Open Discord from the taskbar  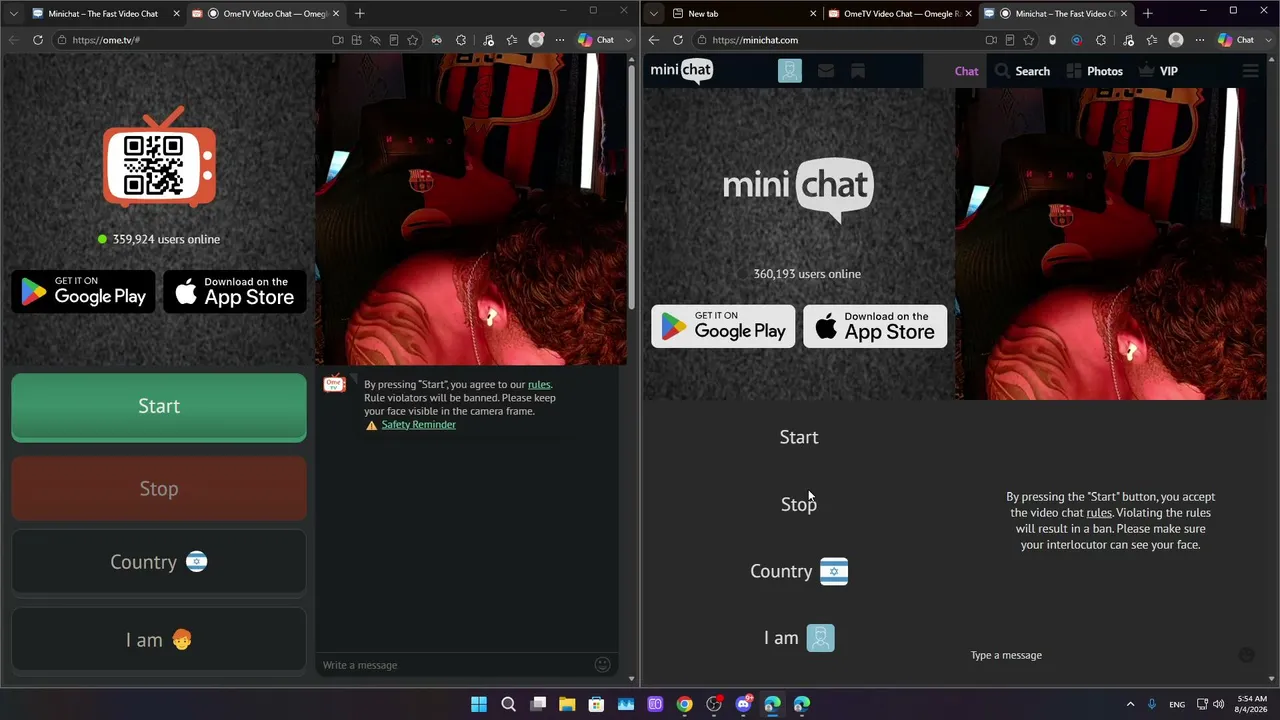(x=743, y=704)
